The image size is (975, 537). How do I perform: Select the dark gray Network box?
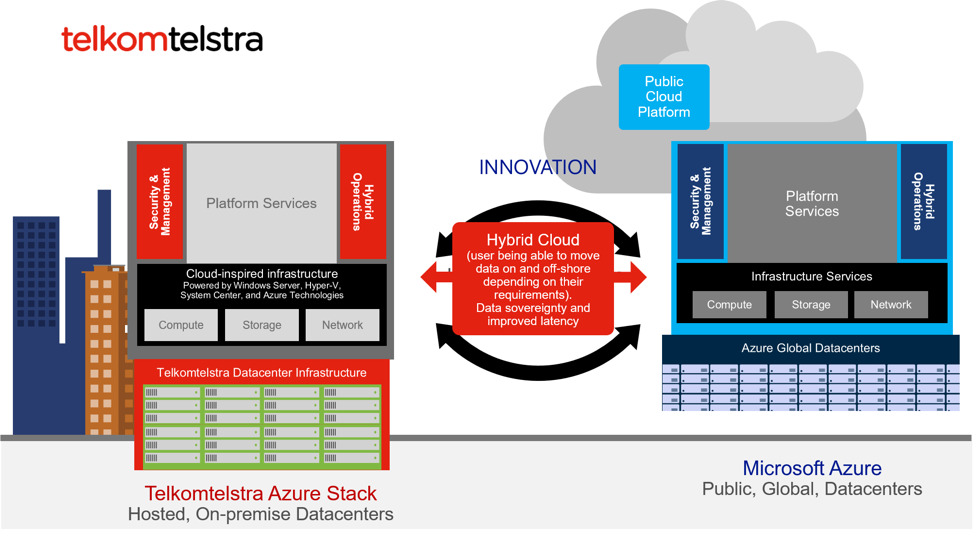click(x=891, y=305)
